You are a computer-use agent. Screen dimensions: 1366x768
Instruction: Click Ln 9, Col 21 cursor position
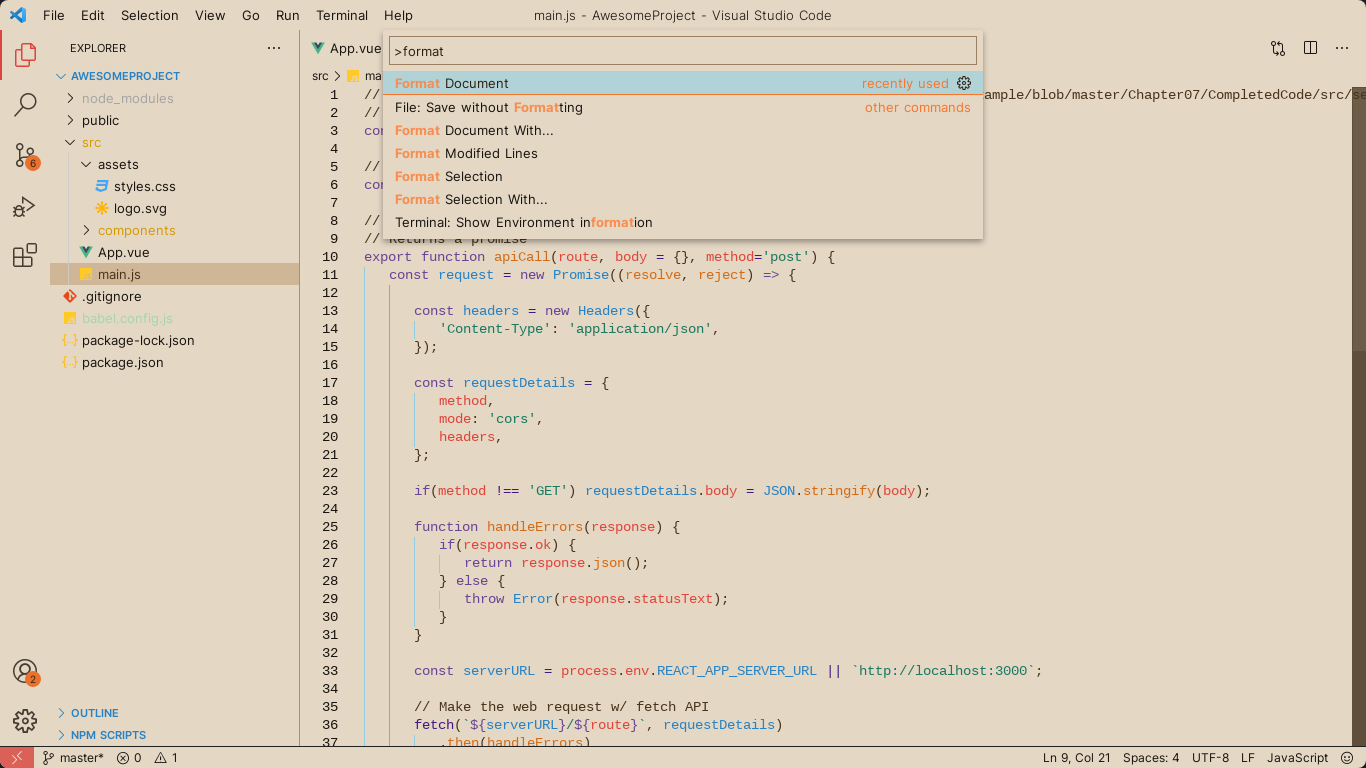(1077, 758)
